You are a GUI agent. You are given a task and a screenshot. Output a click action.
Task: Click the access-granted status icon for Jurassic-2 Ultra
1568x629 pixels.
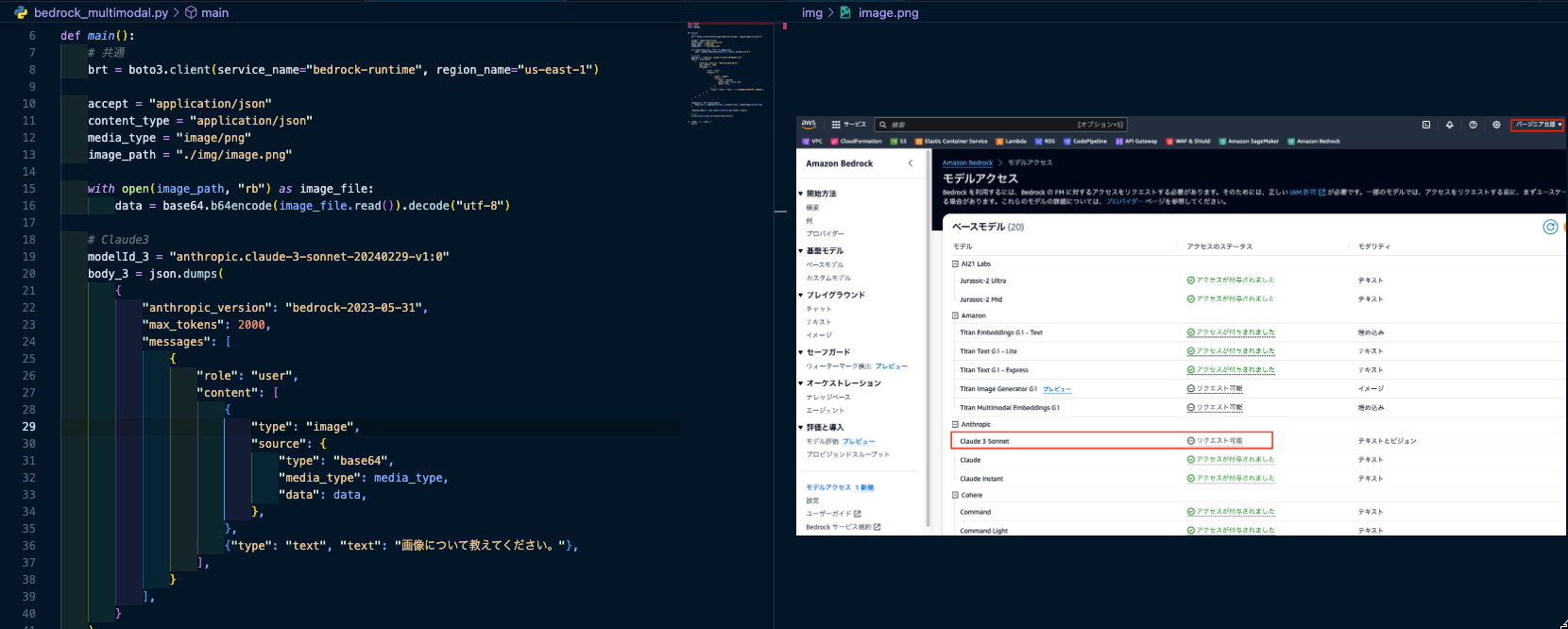[x=1191, y=280]
